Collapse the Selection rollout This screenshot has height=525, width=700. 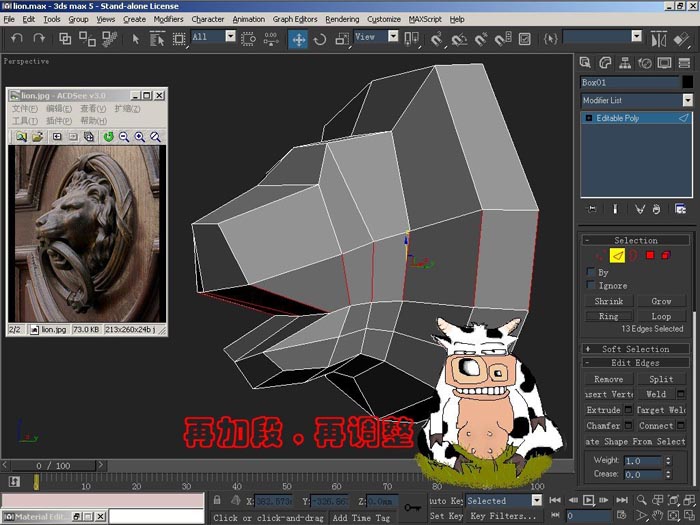635,240
